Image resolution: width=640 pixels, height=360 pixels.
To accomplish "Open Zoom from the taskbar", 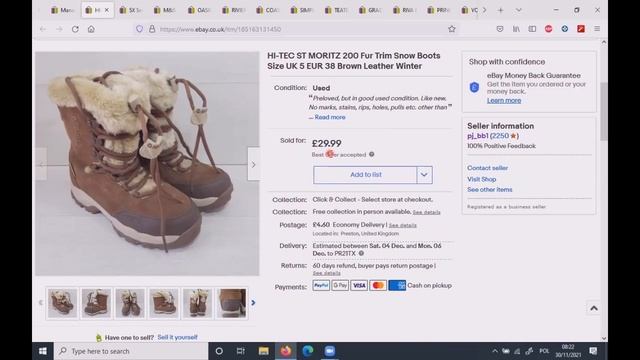I will click(330, 351).
